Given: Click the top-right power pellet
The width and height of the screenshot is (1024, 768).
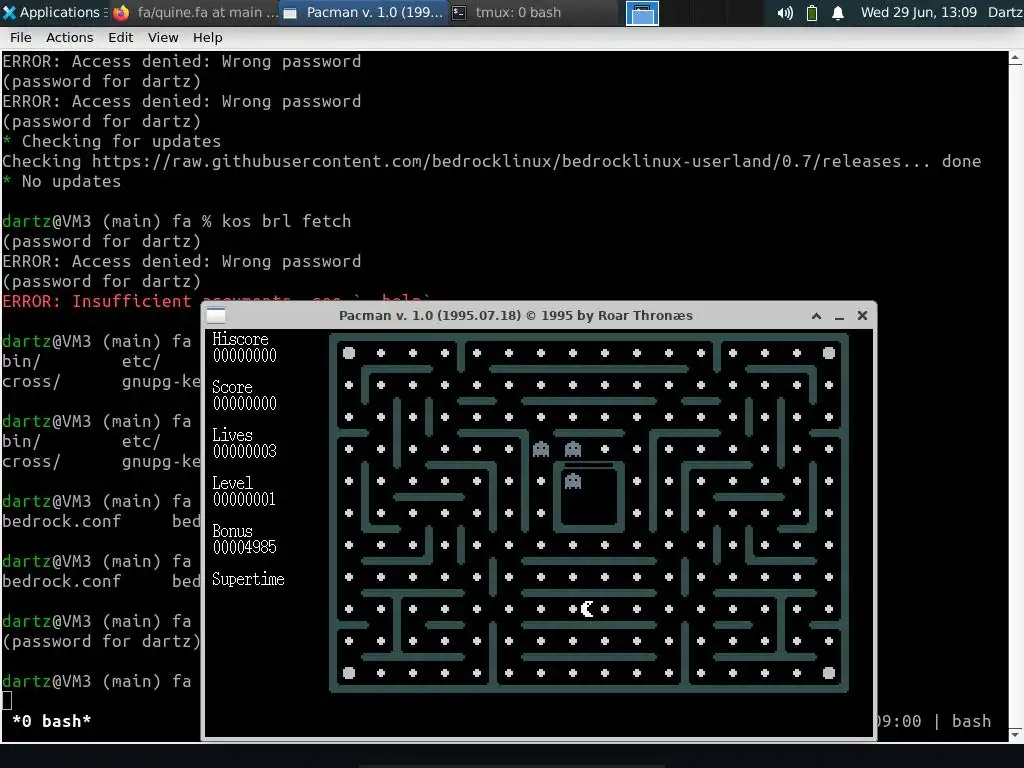Looking at the screenshot, I should 829,353.
